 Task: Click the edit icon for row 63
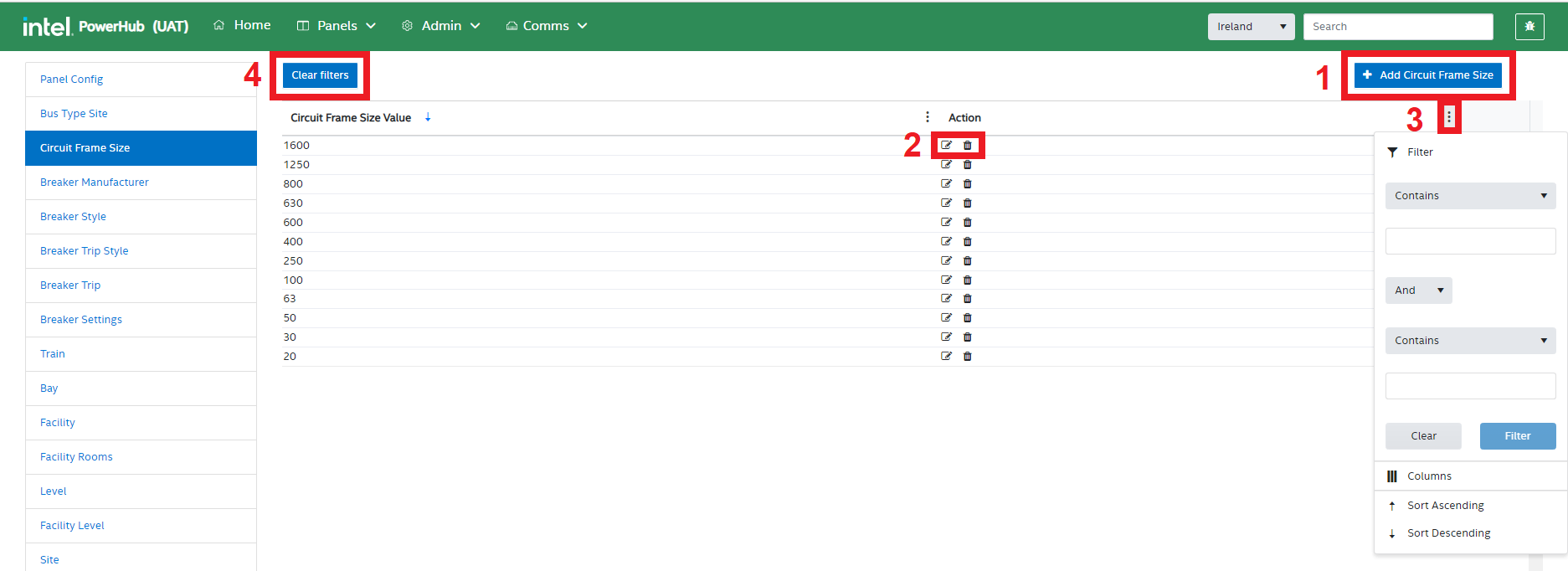[x=946, y=298]
